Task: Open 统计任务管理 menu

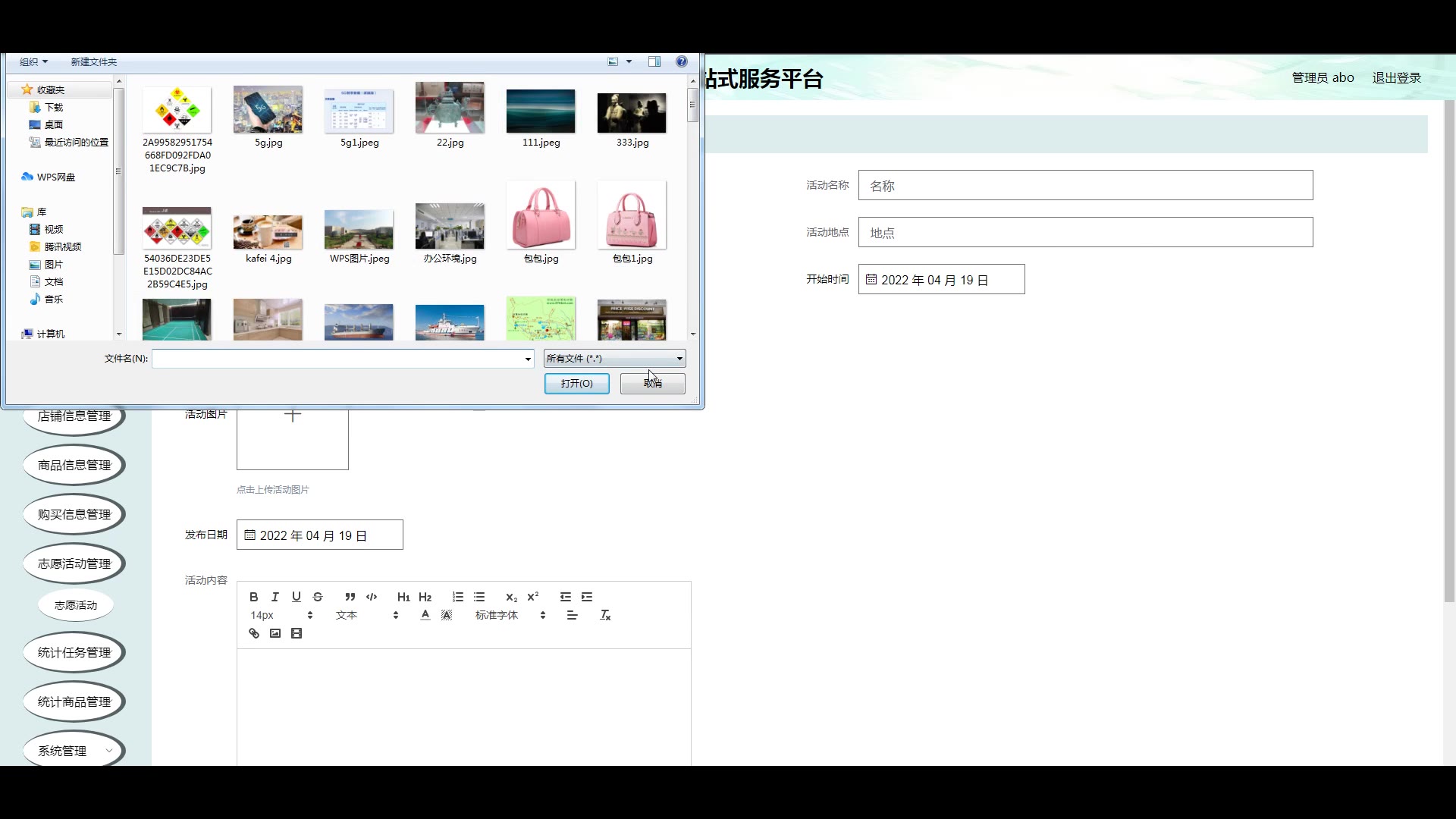Action: click(74, 652)
